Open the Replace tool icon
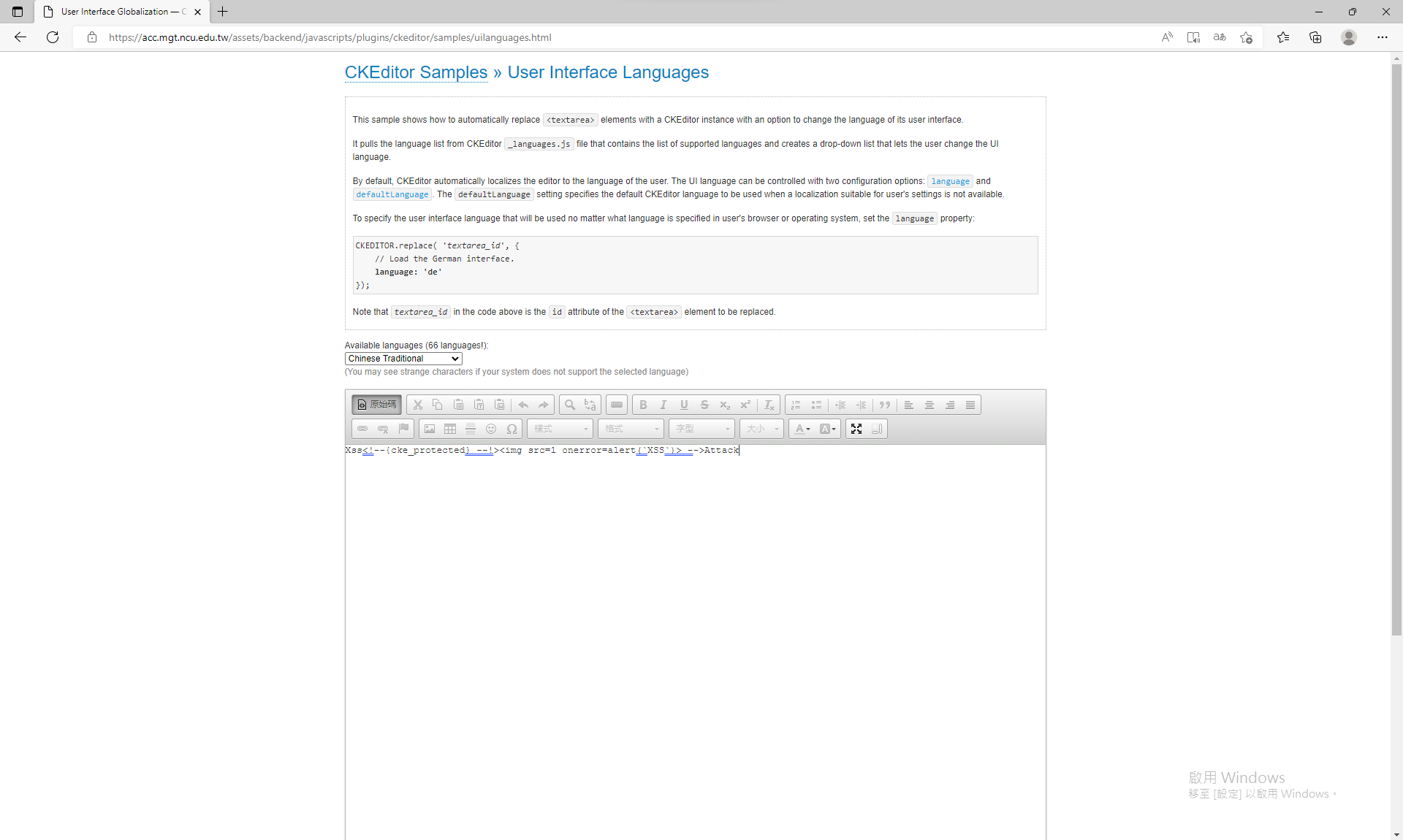Image resolution: width=1403 pixels, height=840 pixels. click(590, 405)
